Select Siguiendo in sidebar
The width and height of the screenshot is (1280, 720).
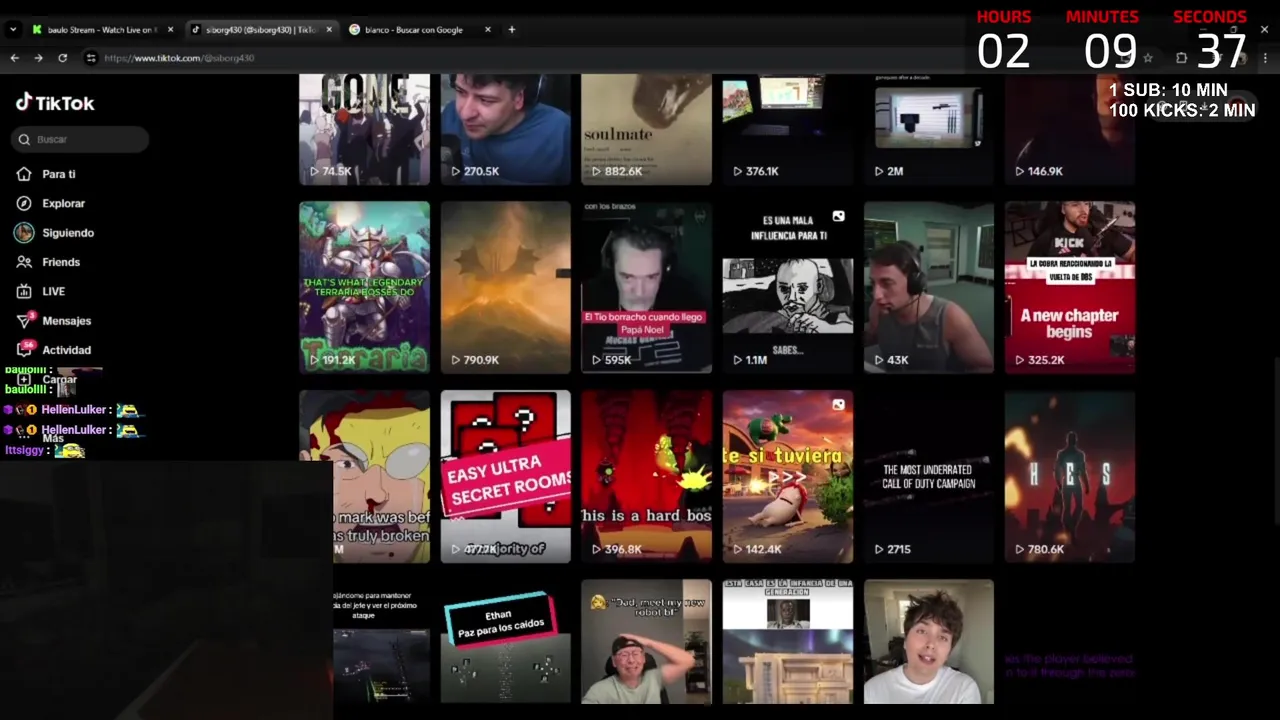point(68,232)
